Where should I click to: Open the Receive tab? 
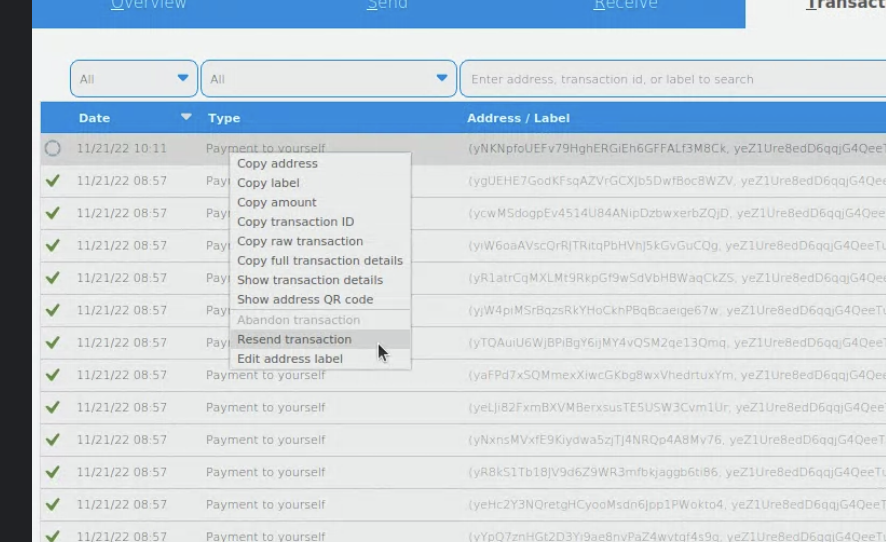[x=626, y=5]
